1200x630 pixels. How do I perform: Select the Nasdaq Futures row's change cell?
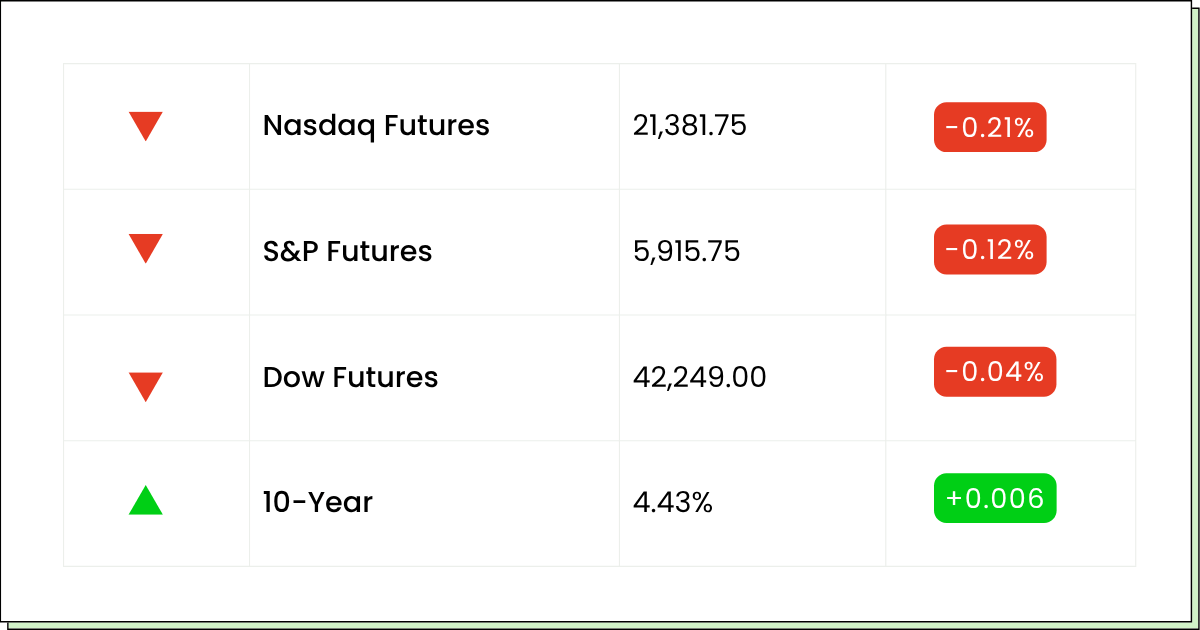pyautogui.click(x=1010, y=127)
